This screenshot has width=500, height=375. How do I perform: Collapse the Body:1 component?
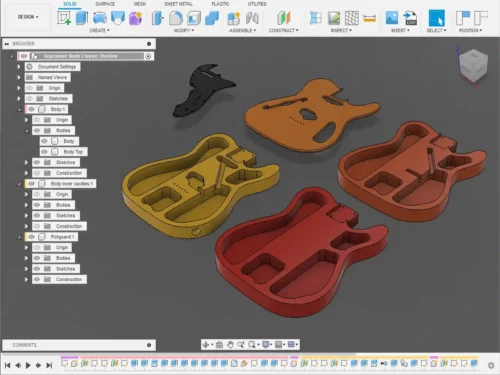19,109
